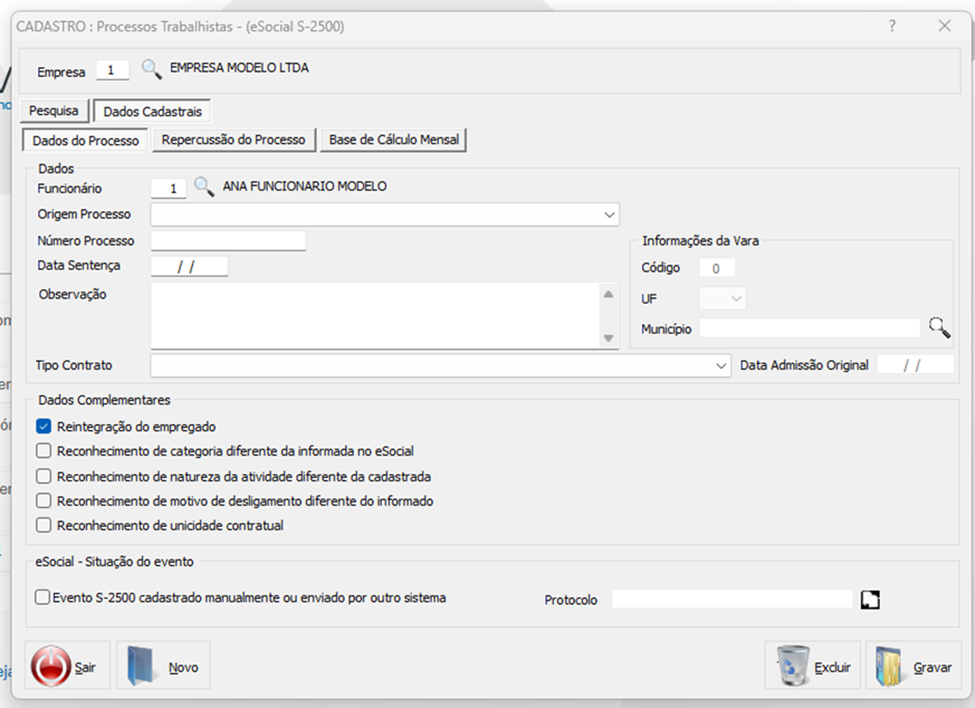975x708 pixels.
Task: Open the help question mark in title bar
Action: coord(893,27)
